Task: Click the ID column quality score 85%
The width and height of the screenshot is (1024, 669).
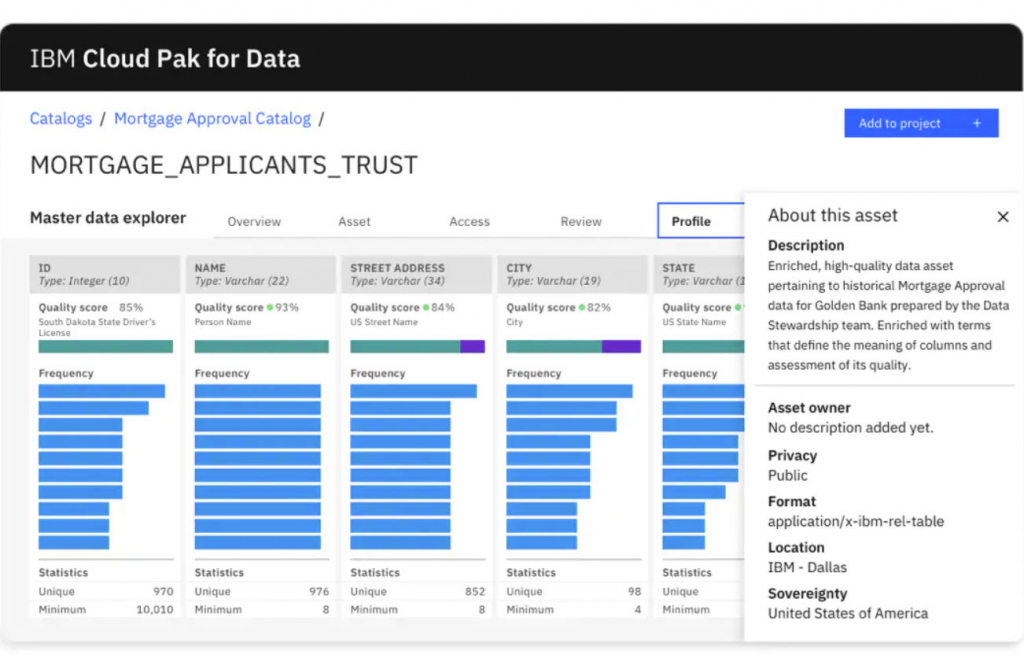Action: 131,307
